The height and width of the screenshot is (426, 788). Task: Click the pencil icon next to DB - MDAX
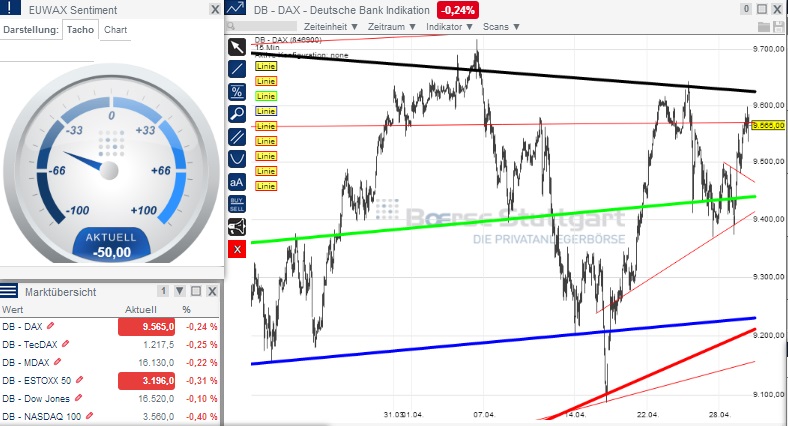point(57,362)
